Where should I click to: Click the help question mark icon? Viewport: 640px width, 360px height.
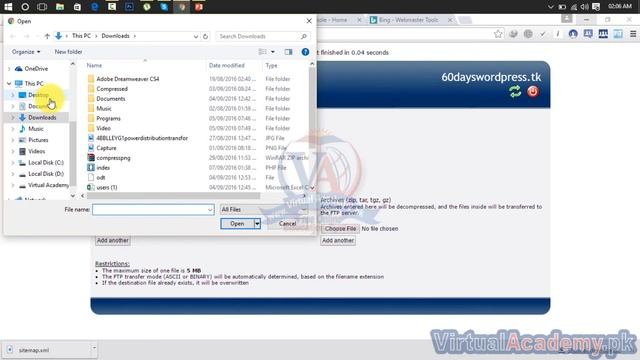[305, 52]
